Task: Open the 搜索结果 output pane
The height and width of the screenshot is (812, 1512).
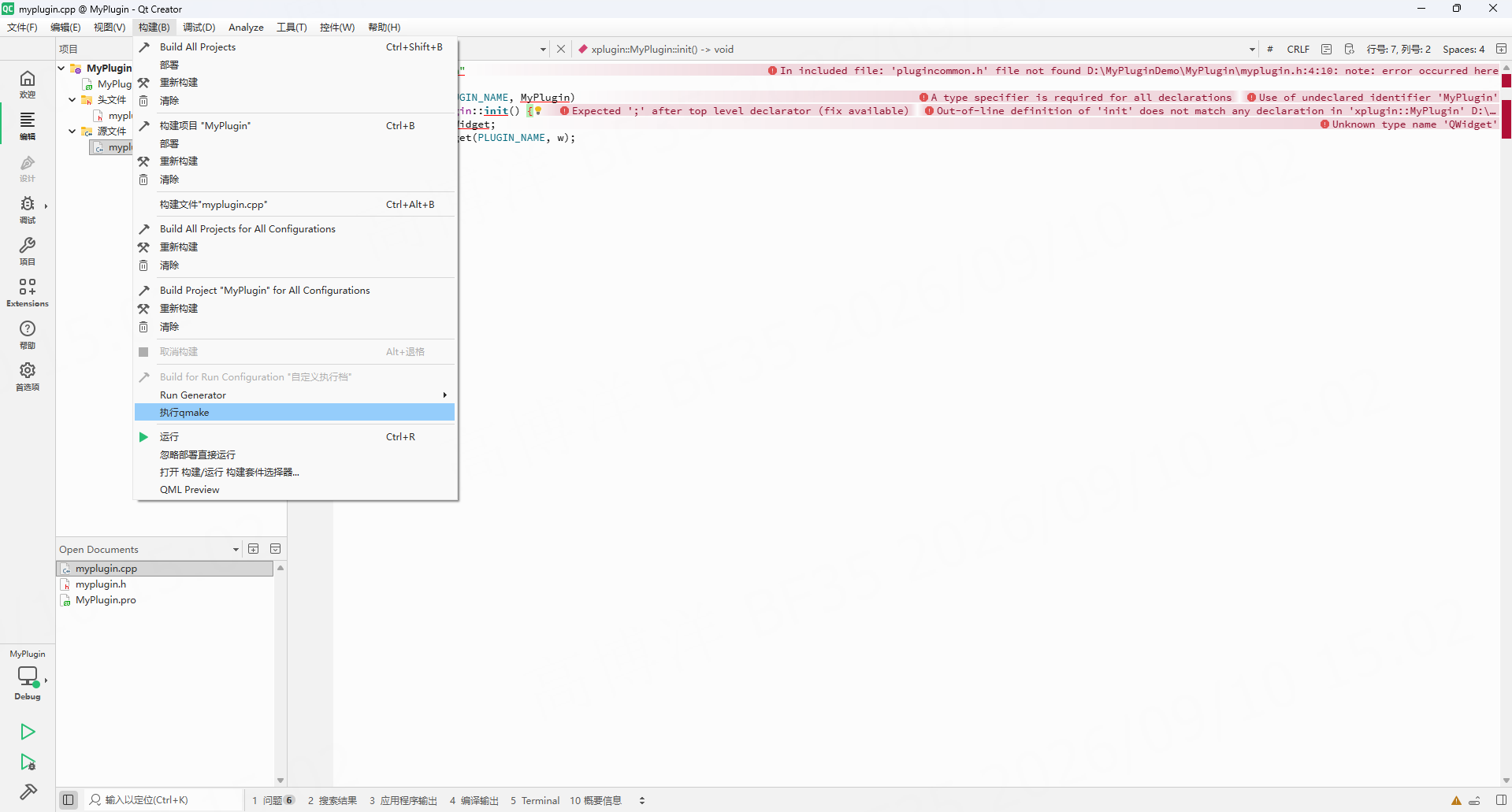Action: pyautogui.click(x=332, y=800)
